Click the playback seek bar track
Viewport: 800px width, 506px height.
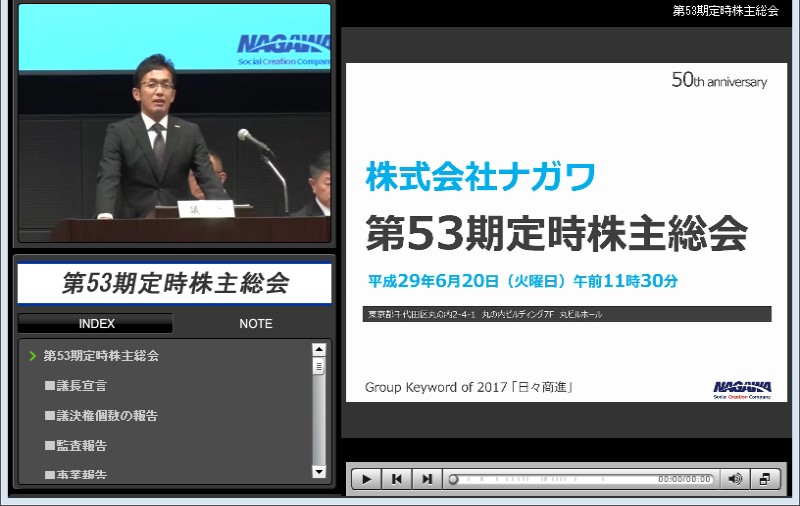[x=582, y=479]
